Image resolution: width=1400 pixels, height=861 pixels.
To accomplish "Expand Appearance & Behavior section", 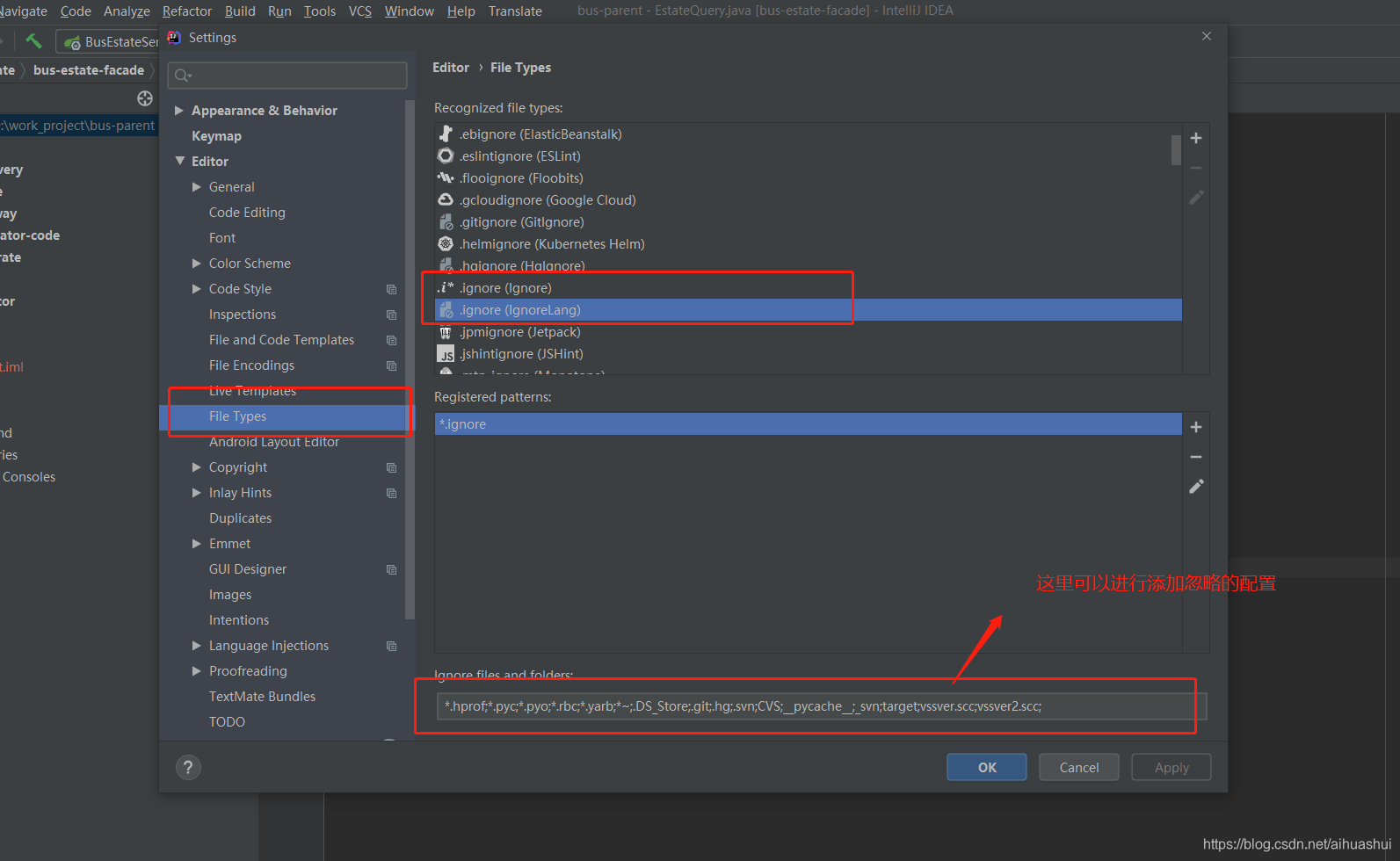I will (179, 110).
